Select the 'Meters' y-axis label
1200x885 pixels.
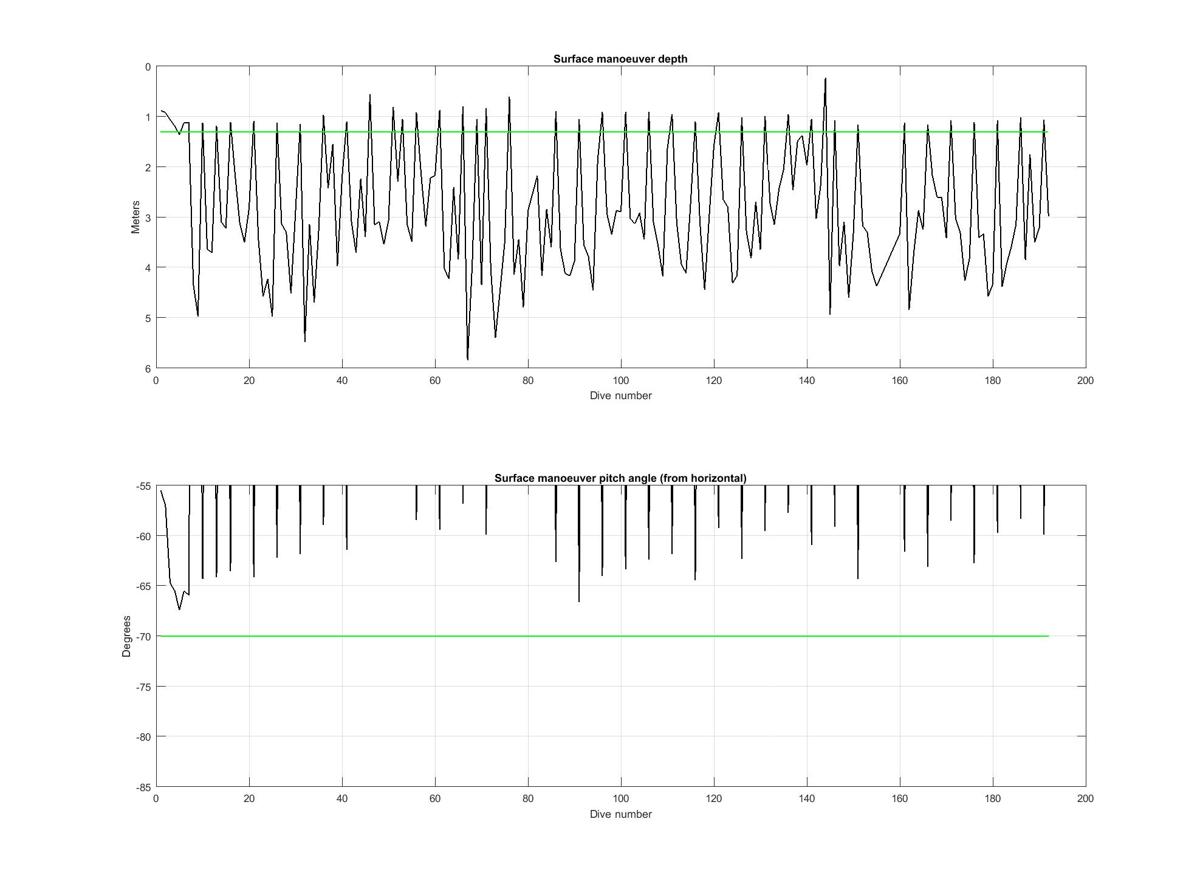coord(136,217)
